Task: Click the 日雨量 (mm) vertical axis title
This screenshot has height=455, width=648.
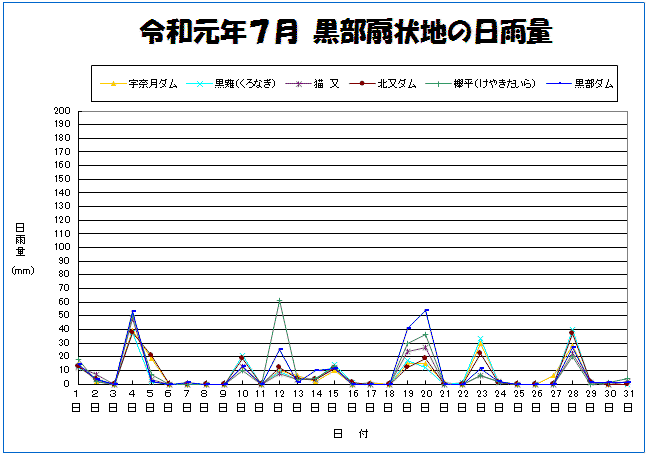Action: pyautogui.click(x=20, y=248)
